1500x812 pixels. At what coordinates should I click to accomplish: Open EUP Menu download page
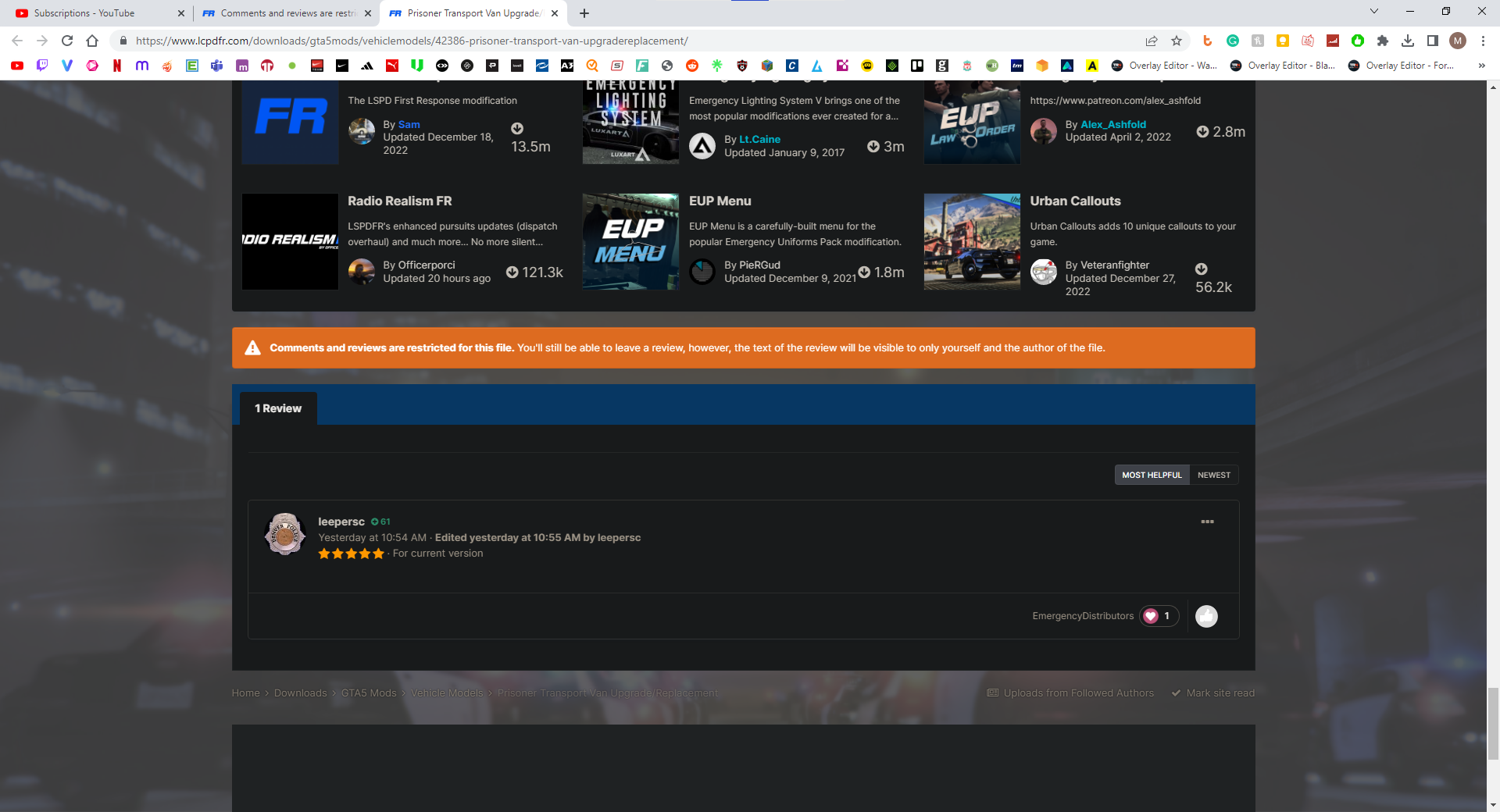tap(720, 201)
